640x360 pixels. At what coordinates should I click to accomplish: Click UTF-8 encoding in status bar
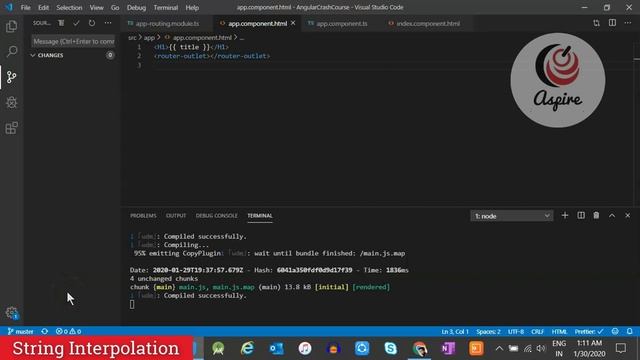516,331
